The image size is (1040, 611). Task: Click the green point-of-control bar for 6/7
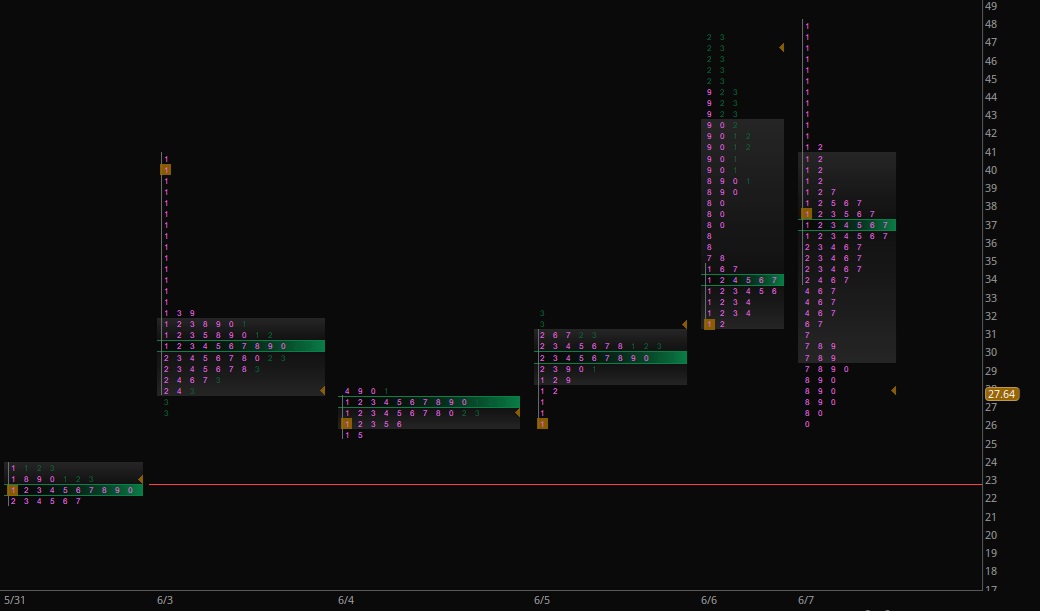pos(847,226)
